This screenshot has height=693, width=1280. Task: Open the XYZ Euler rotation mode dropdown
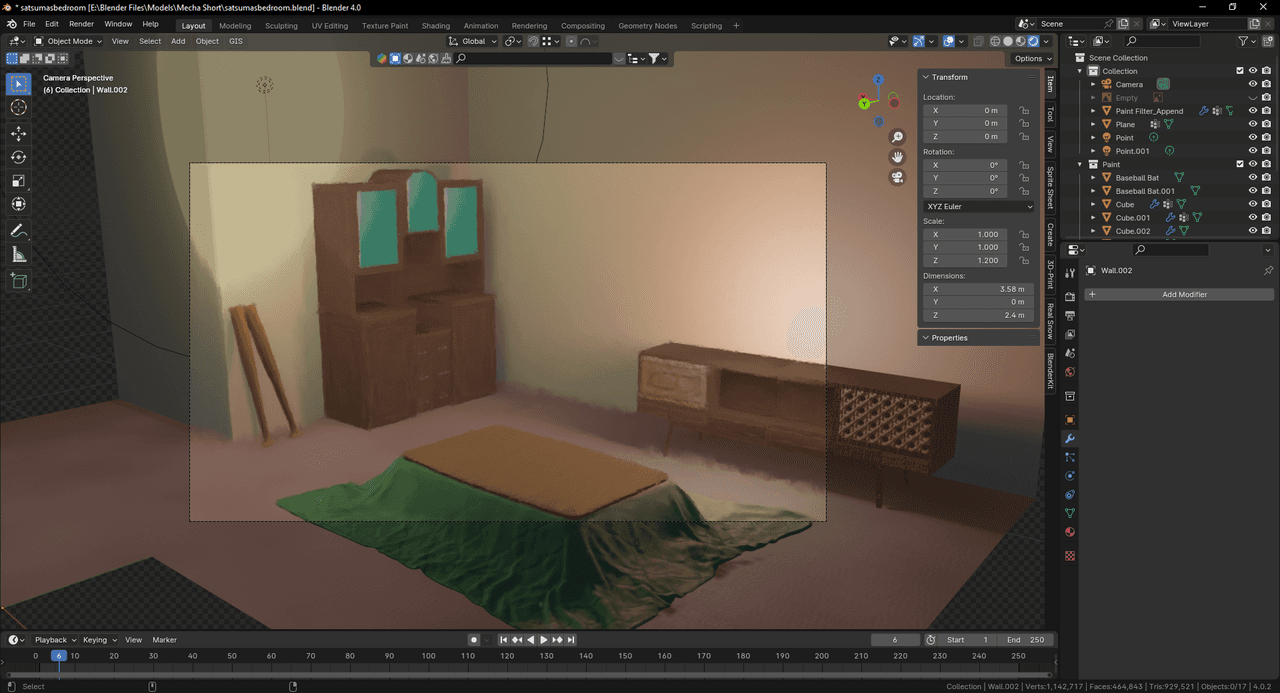[x=979, y=206]
